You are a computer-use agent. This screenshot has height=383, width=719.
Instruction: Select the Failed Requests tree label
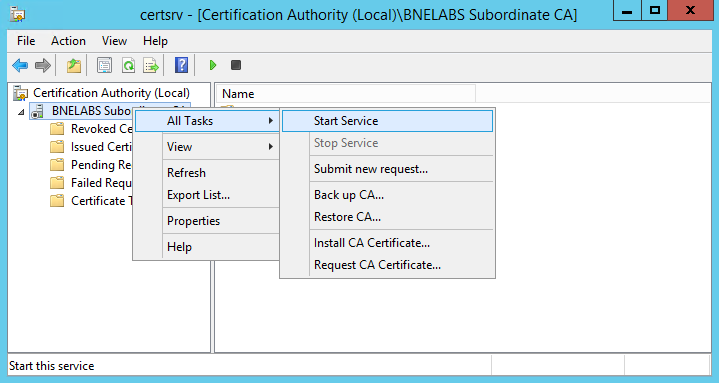[x=101, y=183]
